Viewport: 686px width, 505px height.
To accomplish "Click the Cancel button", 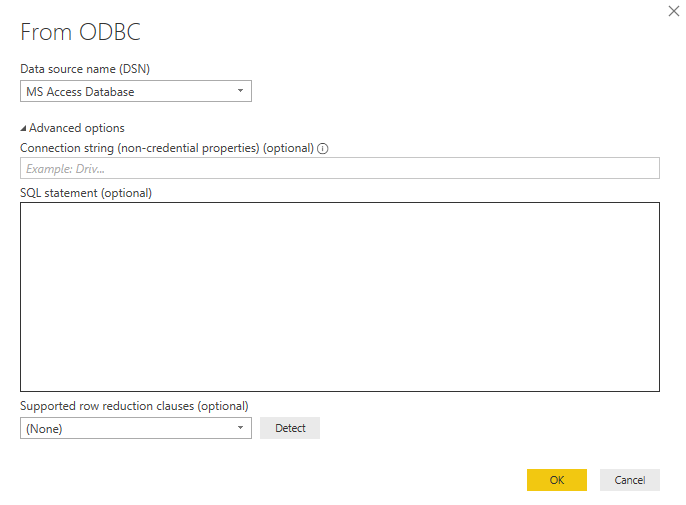I will point(630,480).
